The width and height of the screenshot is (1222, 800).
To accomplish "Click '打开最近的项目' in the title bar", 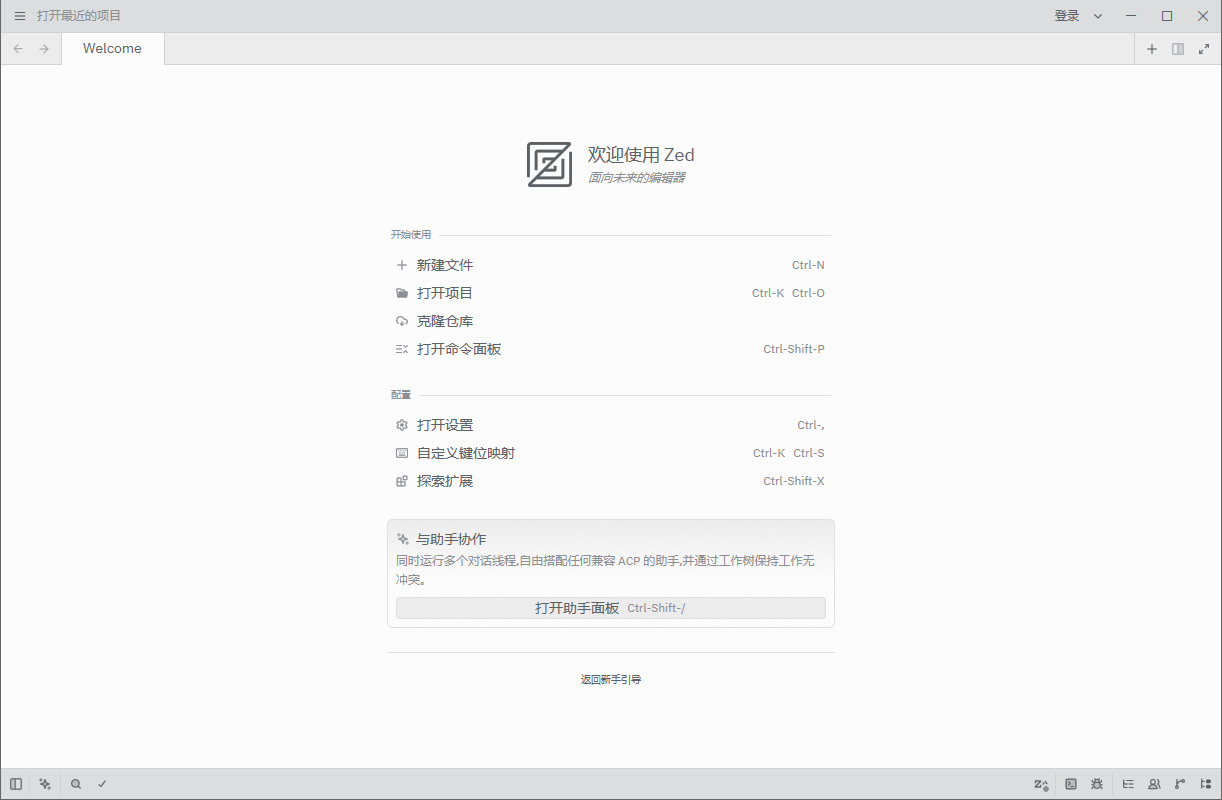I will click(x=79, y=16).
